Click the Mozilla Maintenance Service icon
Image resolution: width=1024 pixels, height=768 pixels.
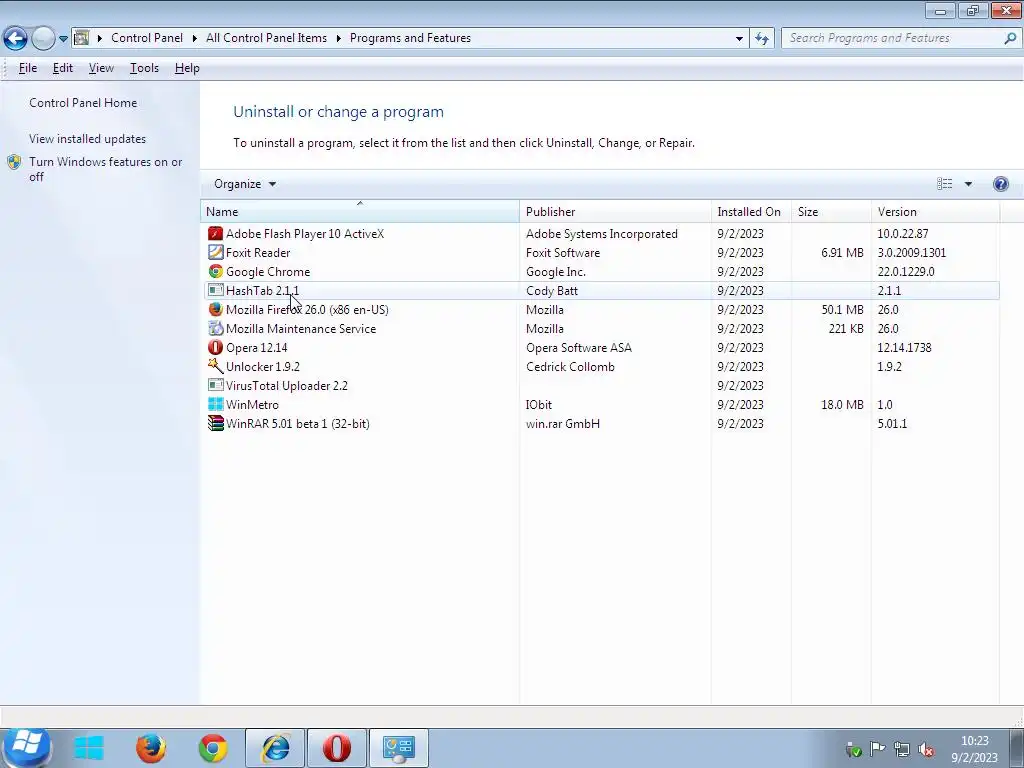216,328
